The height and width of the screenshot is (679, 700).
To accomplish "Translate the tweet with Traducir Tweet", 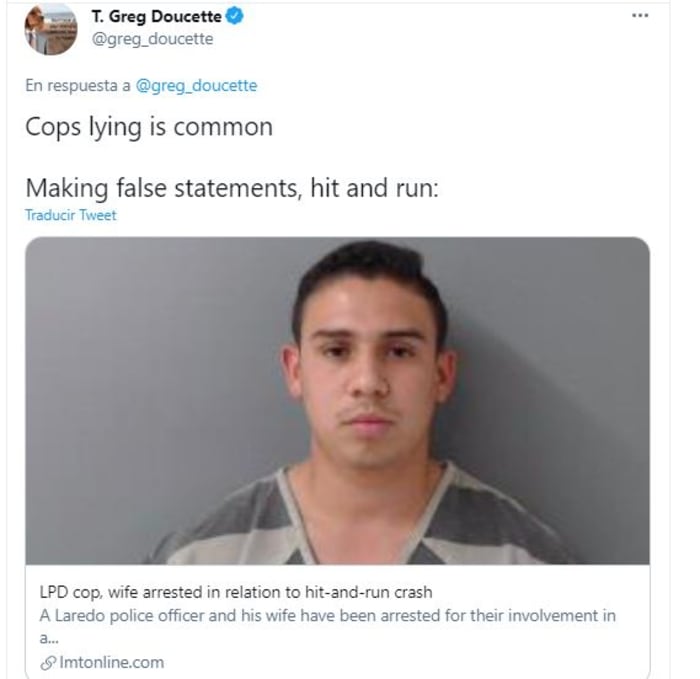I will coord(71,215).
